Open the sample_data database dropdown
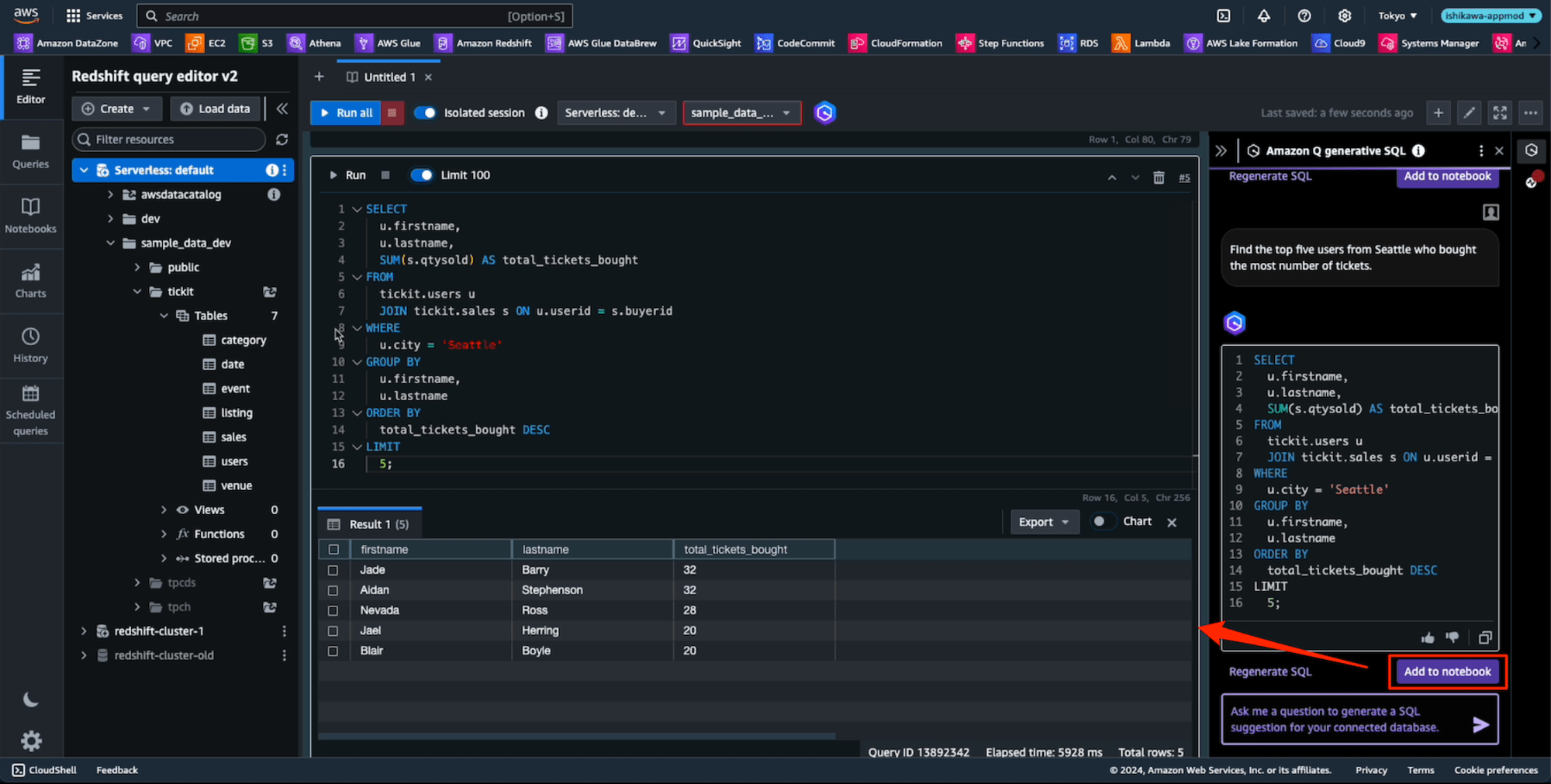The width and height of the screenshot is (1551, 784). tap(741, 112)
